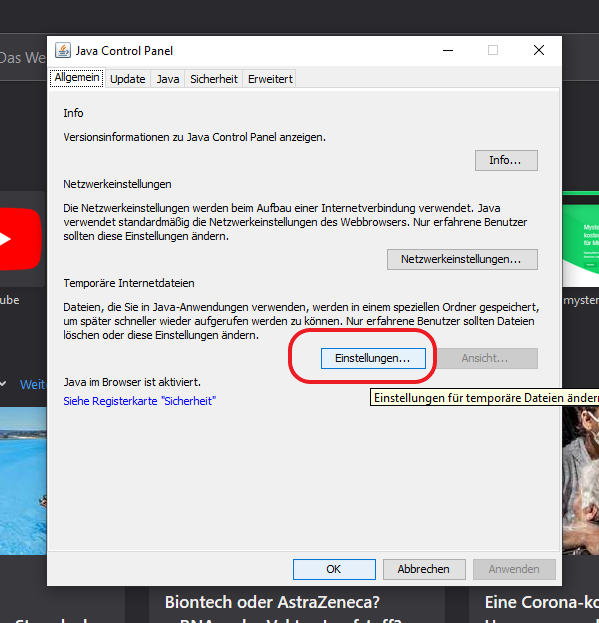This screenshot has width=599, height=623.
Task: Open the beach photo thumbnail behind dialog
Action: coord(23,481)
